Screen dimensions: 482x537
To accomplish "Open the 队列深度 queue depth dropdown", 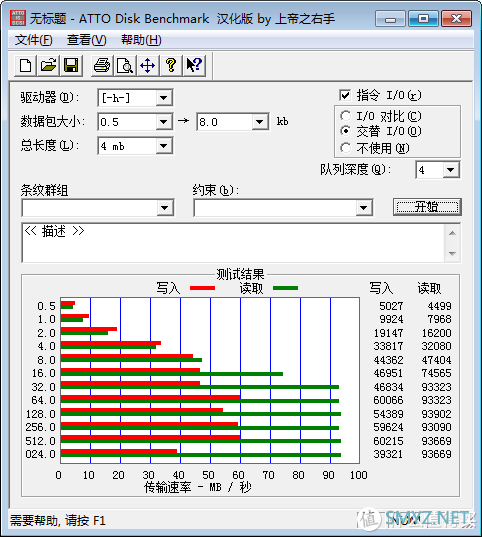I will point(451,170).
